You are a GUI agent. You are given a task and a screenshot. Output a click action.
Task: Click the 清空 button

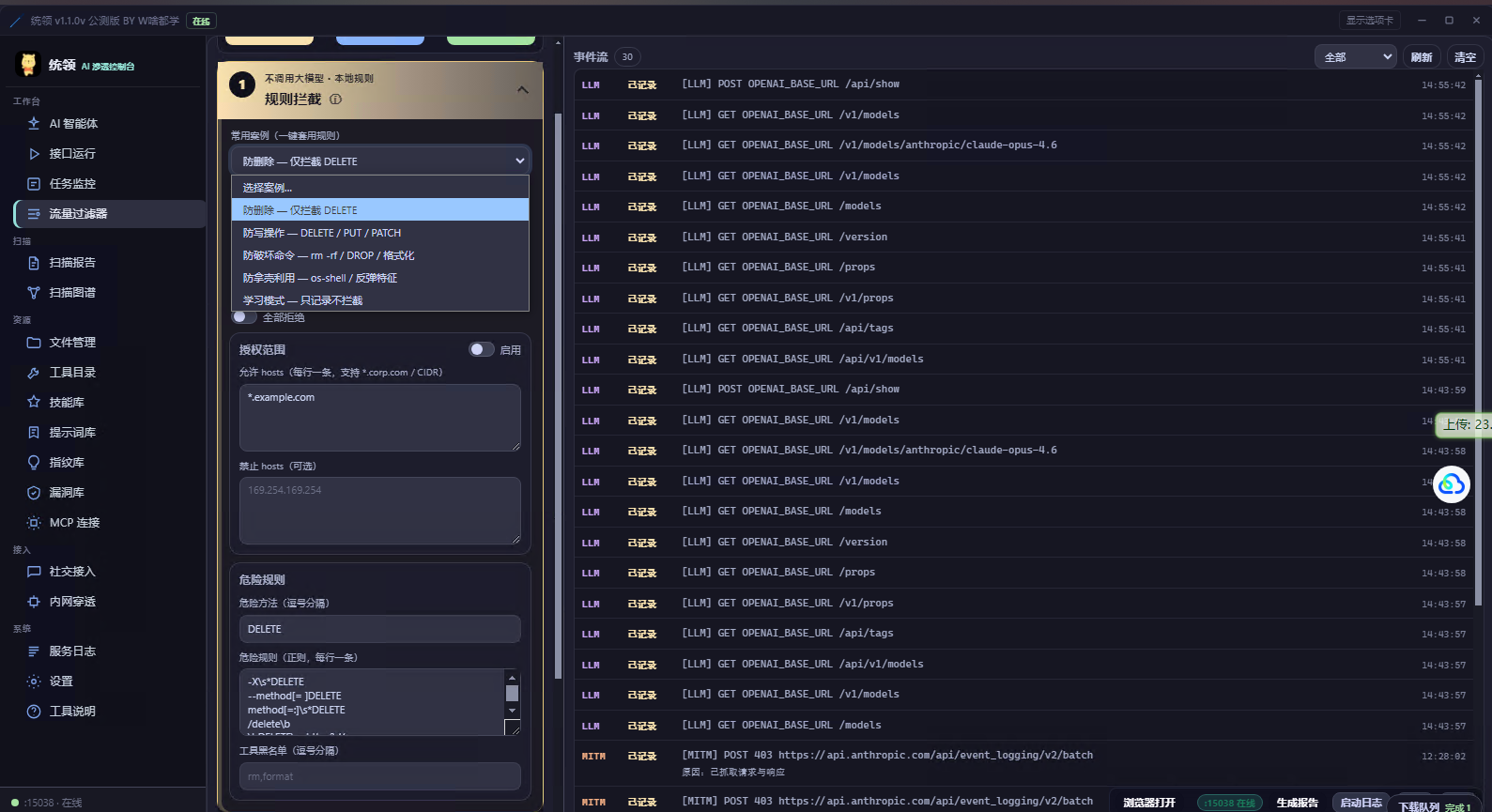(x=1465, y=57)
